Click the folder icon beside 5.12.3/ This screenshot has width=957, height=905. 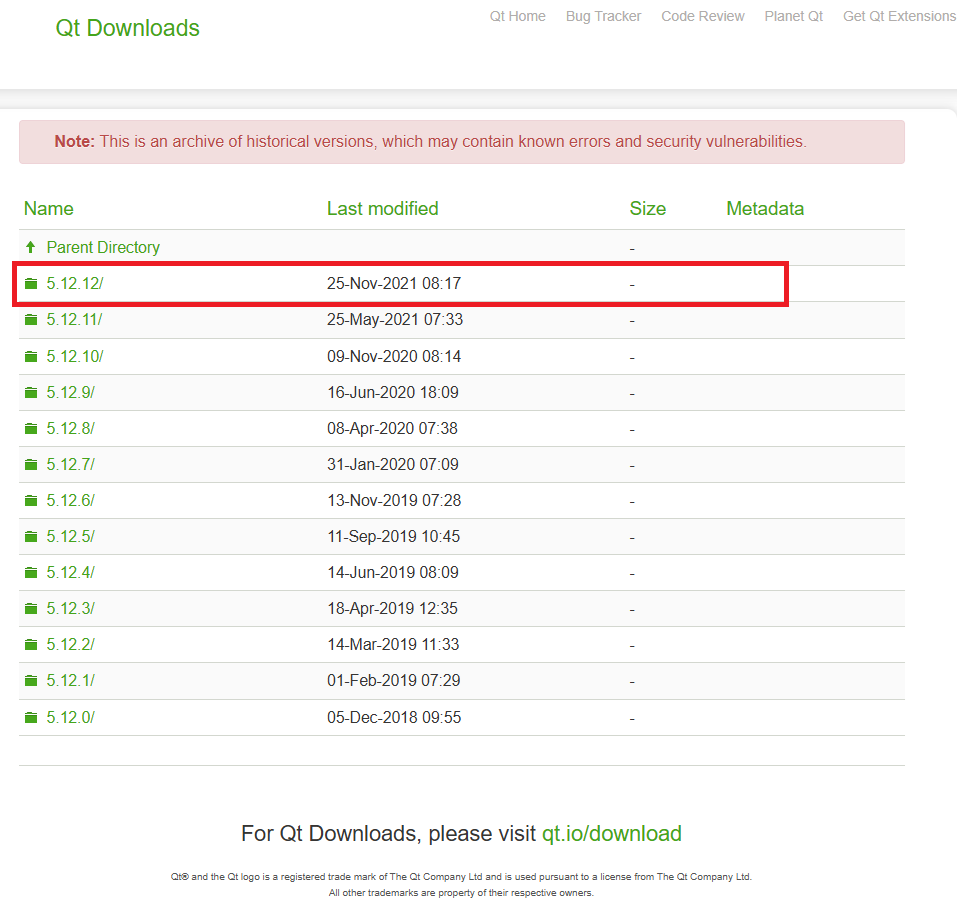31,608
